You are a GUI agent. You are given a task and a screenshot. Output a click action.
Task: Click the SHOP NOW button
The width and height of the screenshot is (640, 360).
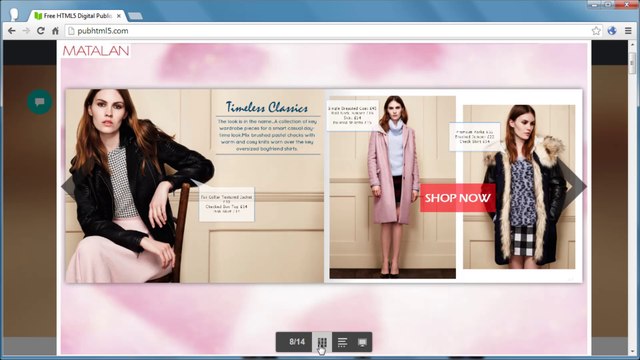[458, 198]
